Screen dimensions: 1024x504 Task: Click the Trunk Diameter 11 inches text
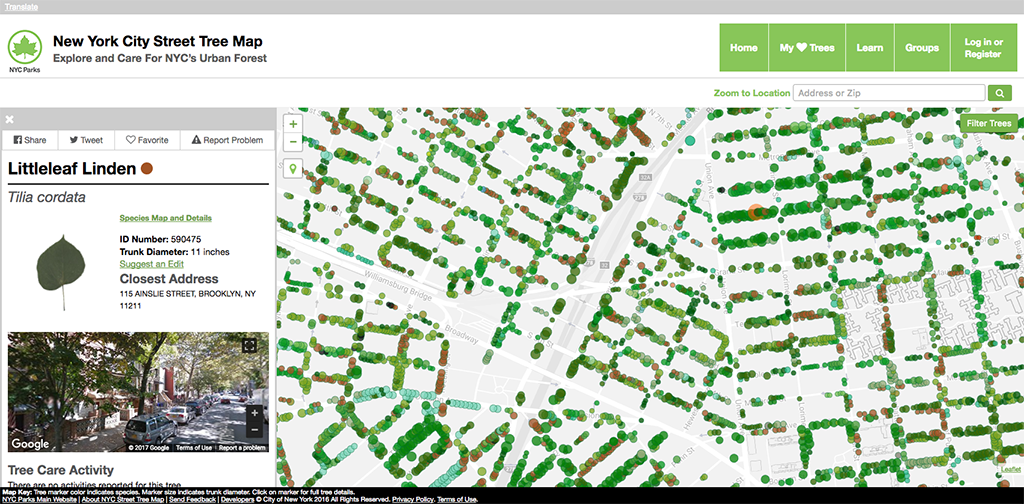point(174,251)
